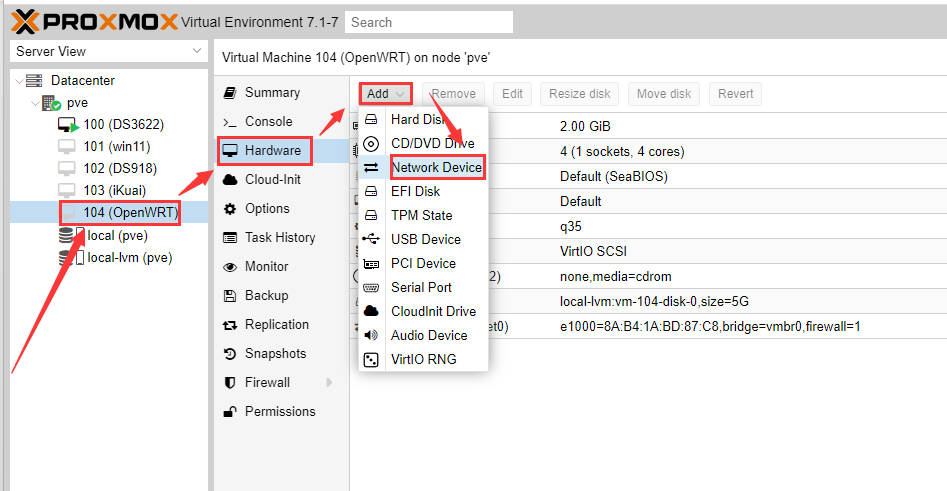Click the VirtIO RNG dice icon
This screenshot has height=491, width=947.
pos(371,360)
